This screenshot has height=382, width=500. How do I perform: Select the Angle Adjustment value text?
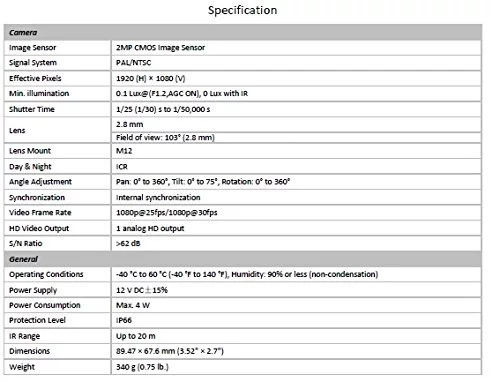(x=203, y=182)
